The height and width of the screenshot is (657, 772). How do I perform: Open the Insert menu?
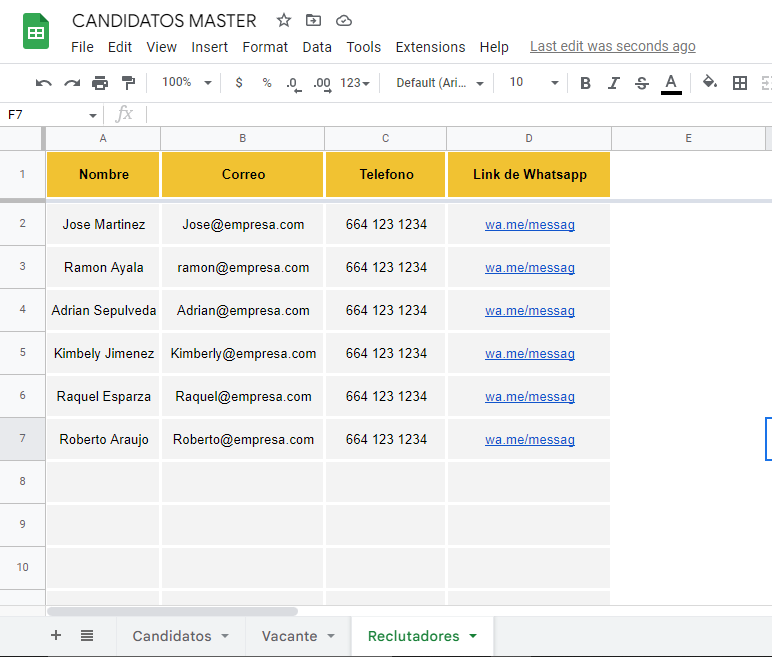[x=209, y=47]
